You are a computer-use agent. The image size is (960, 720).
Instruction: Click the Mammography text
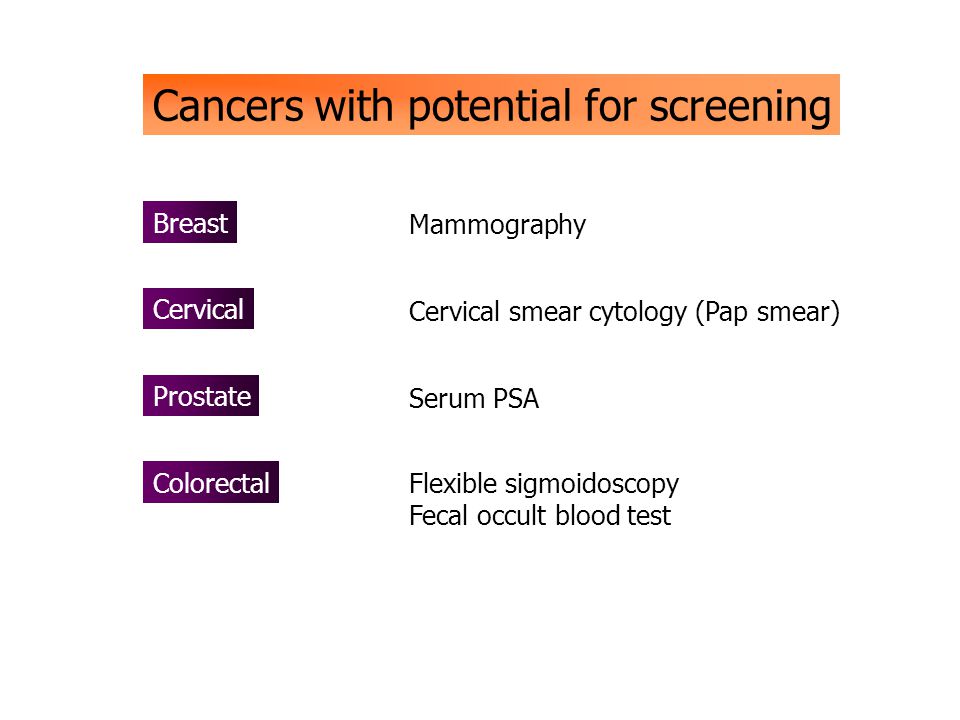[497, 225]
